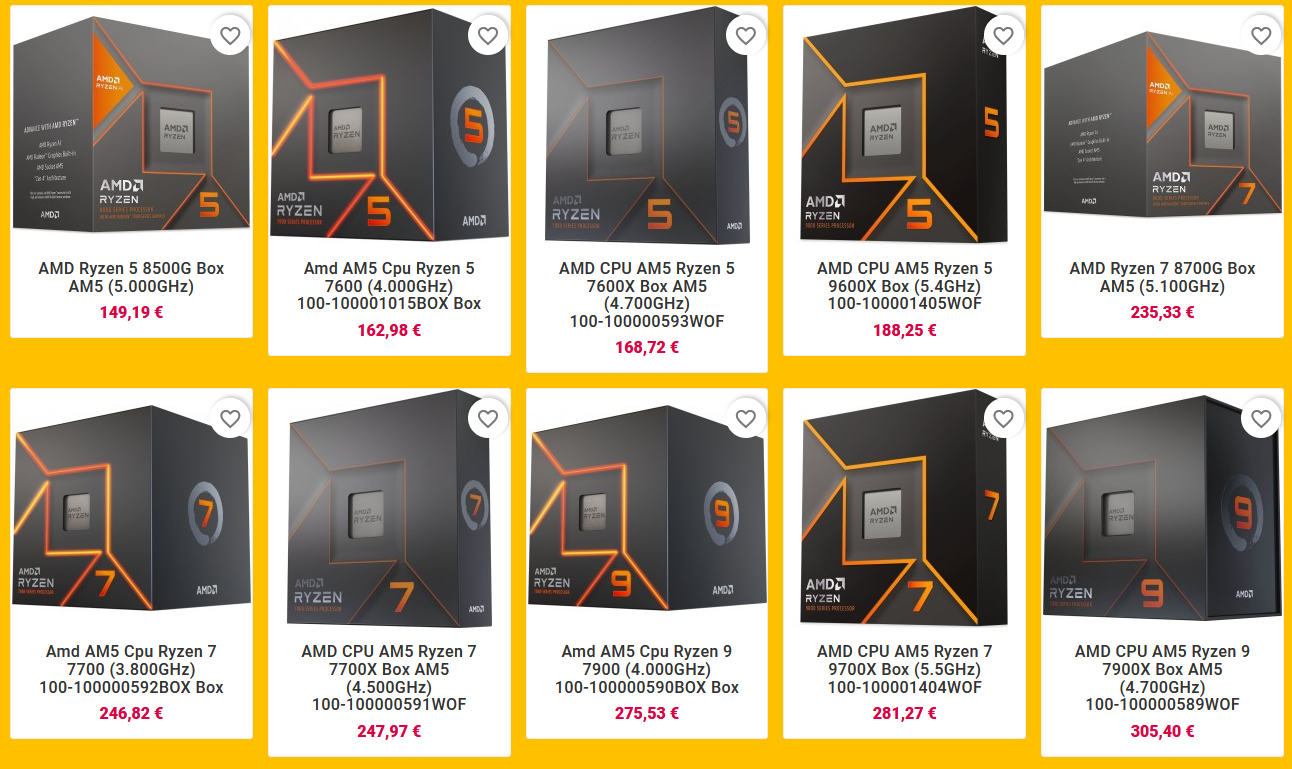Favorite the Ryzen 9 7900 processor
This screenshot has width=1292, height=769.
746,419
